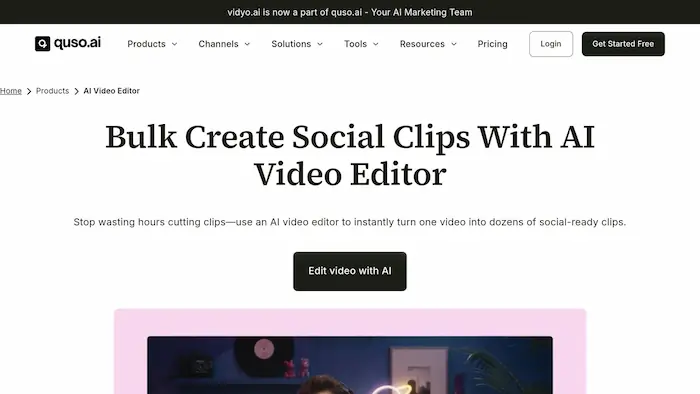Click Get Started Free button

(x=623, y=44)
